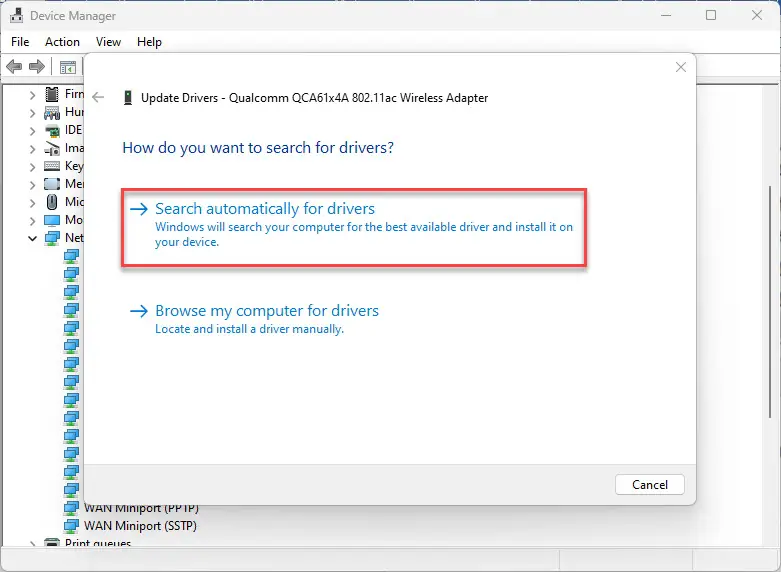Open the Action menu
Screen dimensions: 781x572
62,42
